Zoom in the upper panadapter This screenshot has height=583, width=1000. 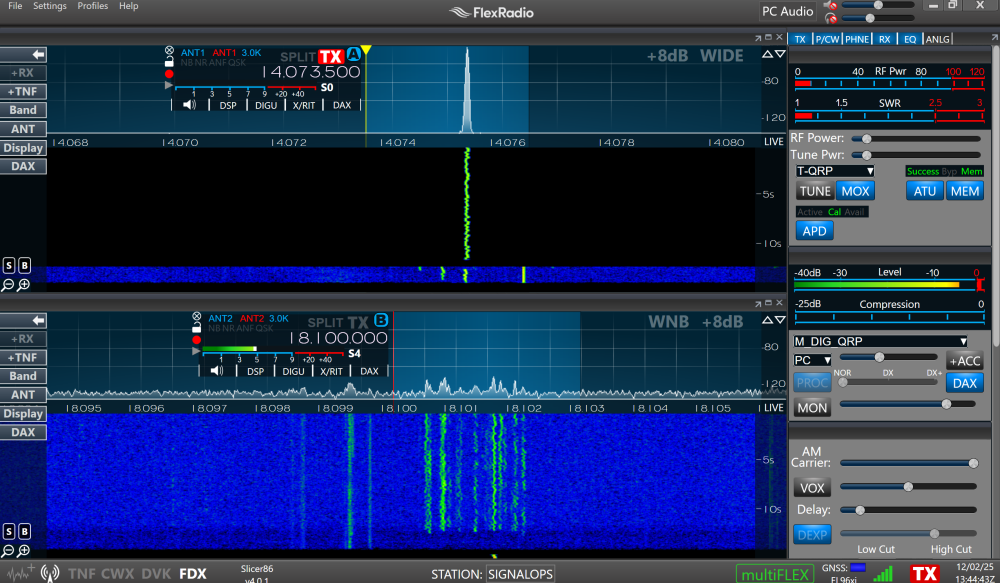(x=24, y=285)
